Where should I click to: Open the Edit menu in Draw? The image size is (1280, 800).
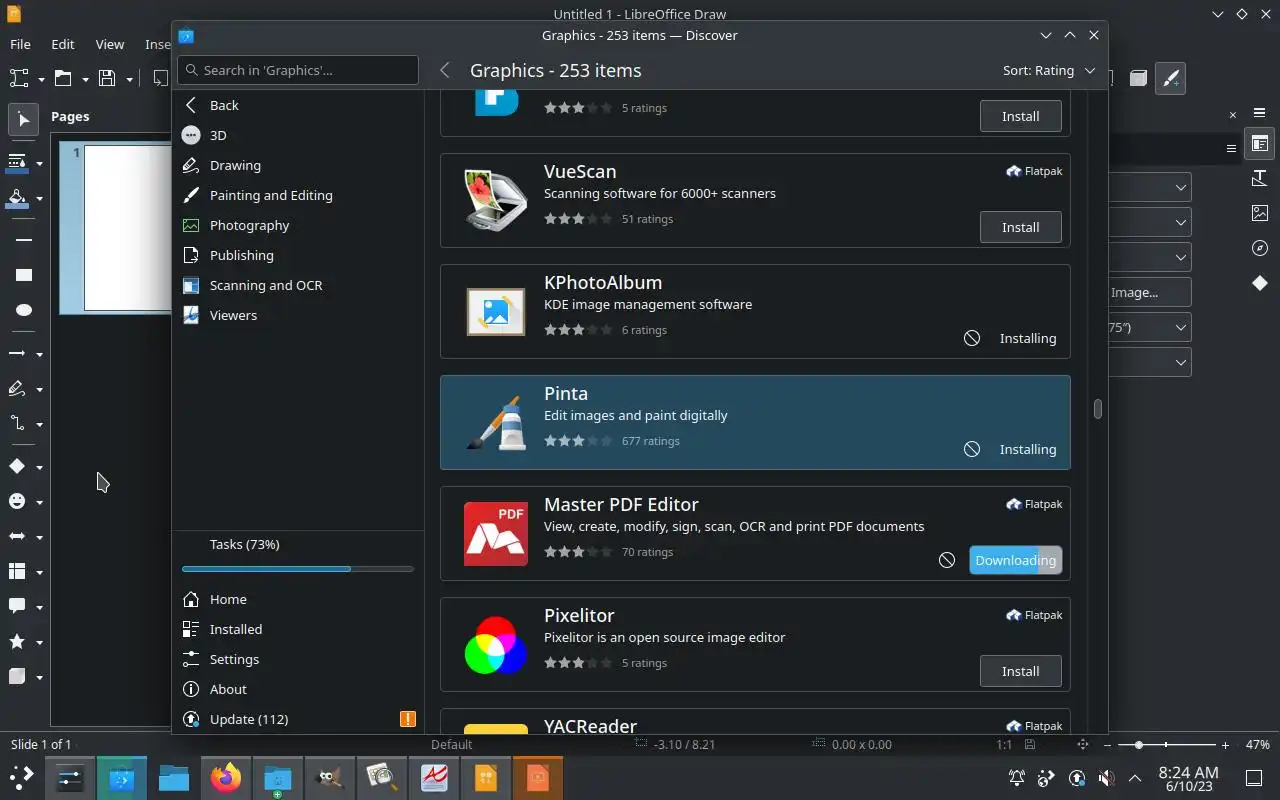pos(63,44)
